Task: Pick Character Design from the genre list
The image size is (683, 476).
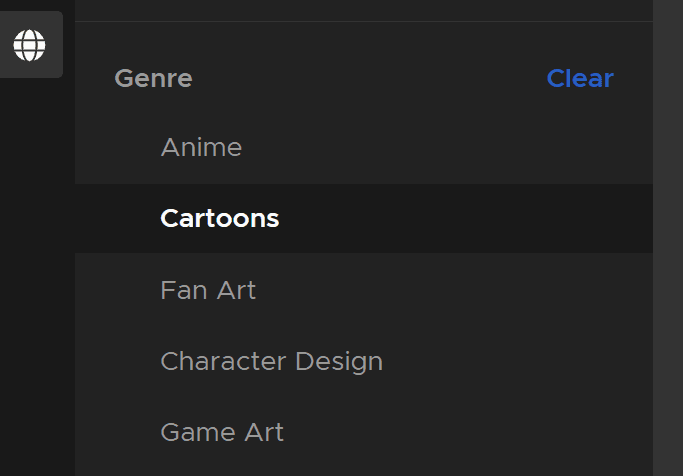Action: tap(271, 361)
